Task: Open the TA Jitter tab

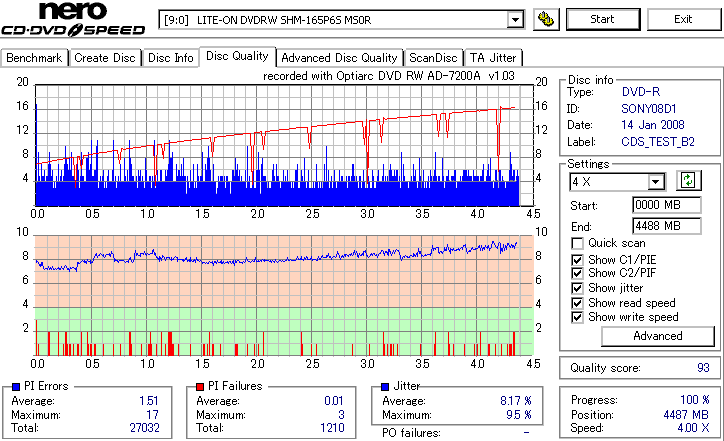Action: (493, 58)
